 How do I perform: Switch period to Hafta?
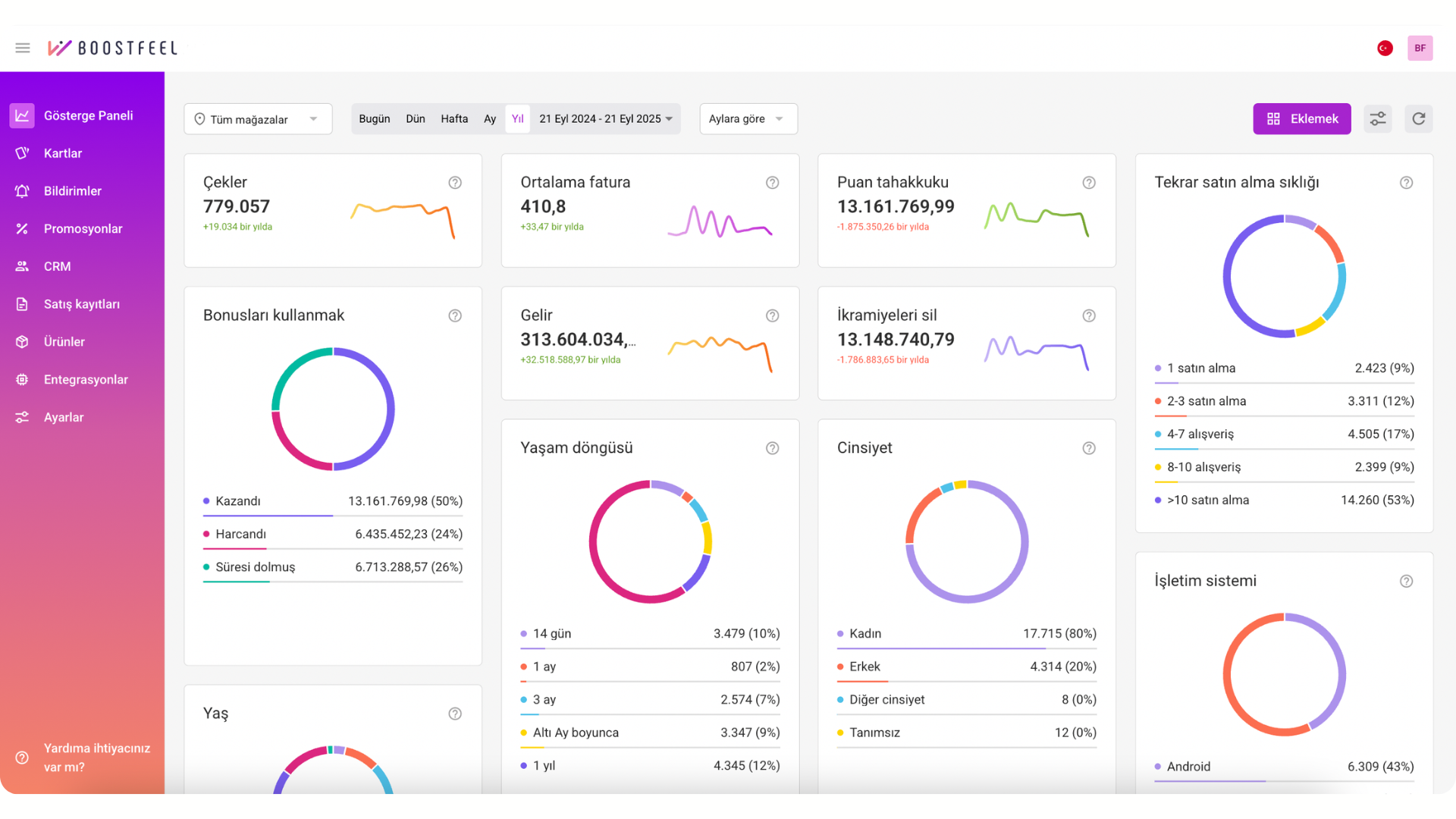[454, 119]
